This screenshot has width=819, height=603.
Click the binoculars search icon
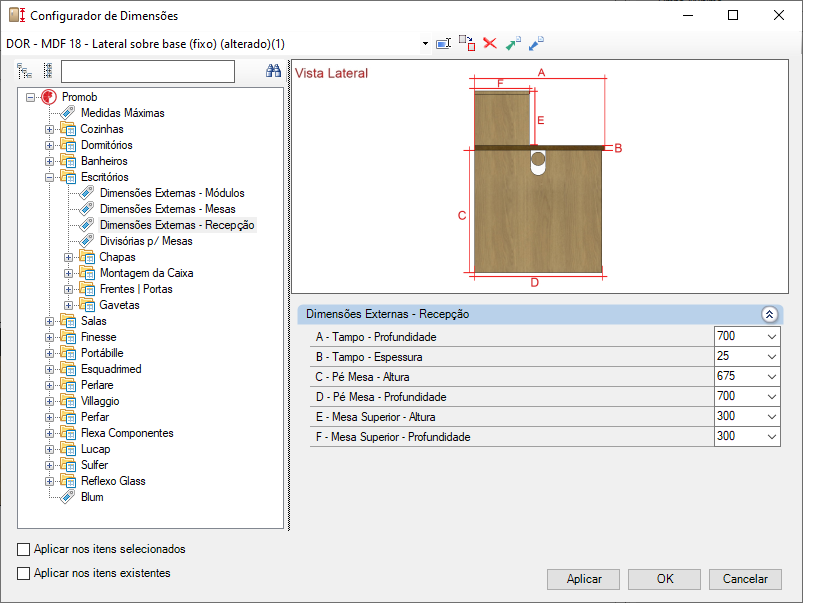point(273,71)
